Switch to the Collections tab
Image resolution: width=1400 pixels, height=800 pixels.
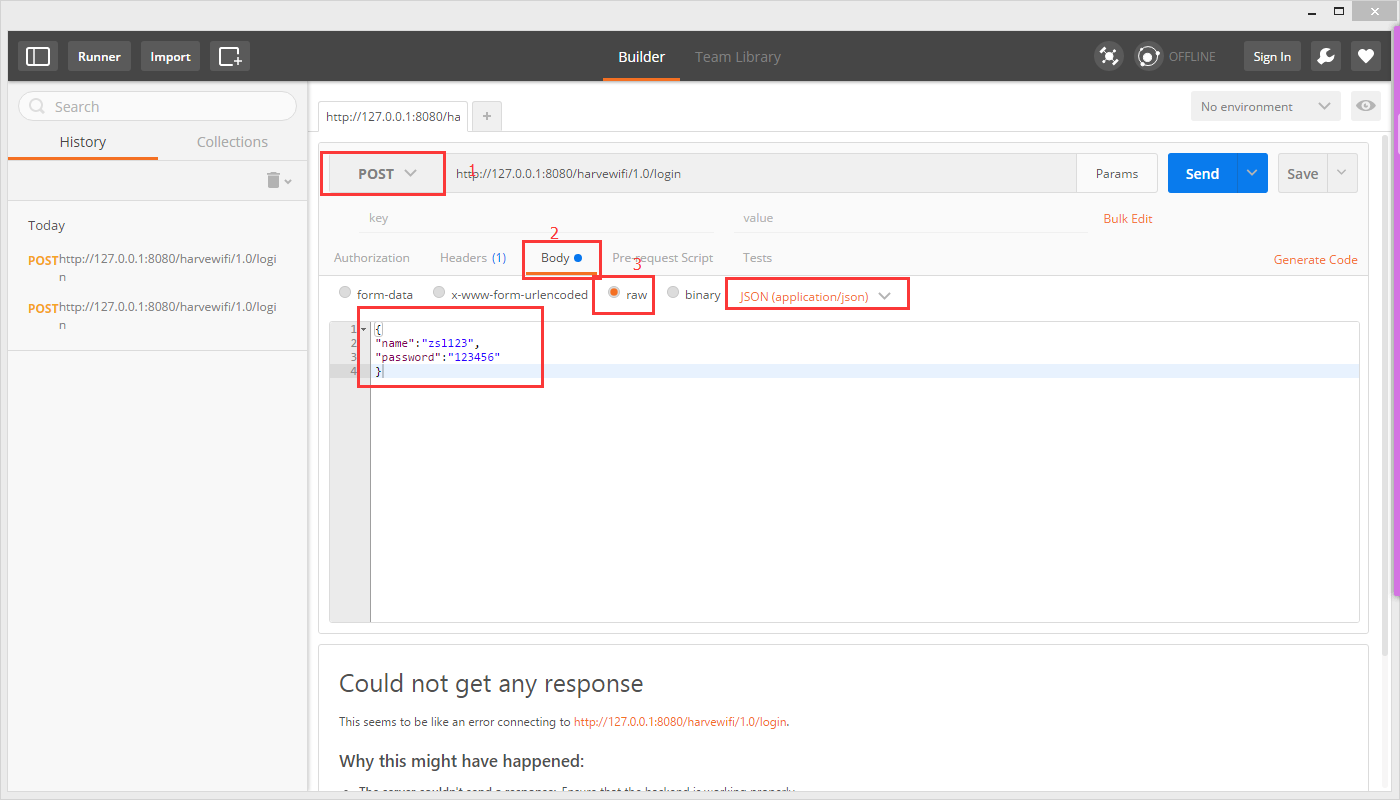(232, 142)
